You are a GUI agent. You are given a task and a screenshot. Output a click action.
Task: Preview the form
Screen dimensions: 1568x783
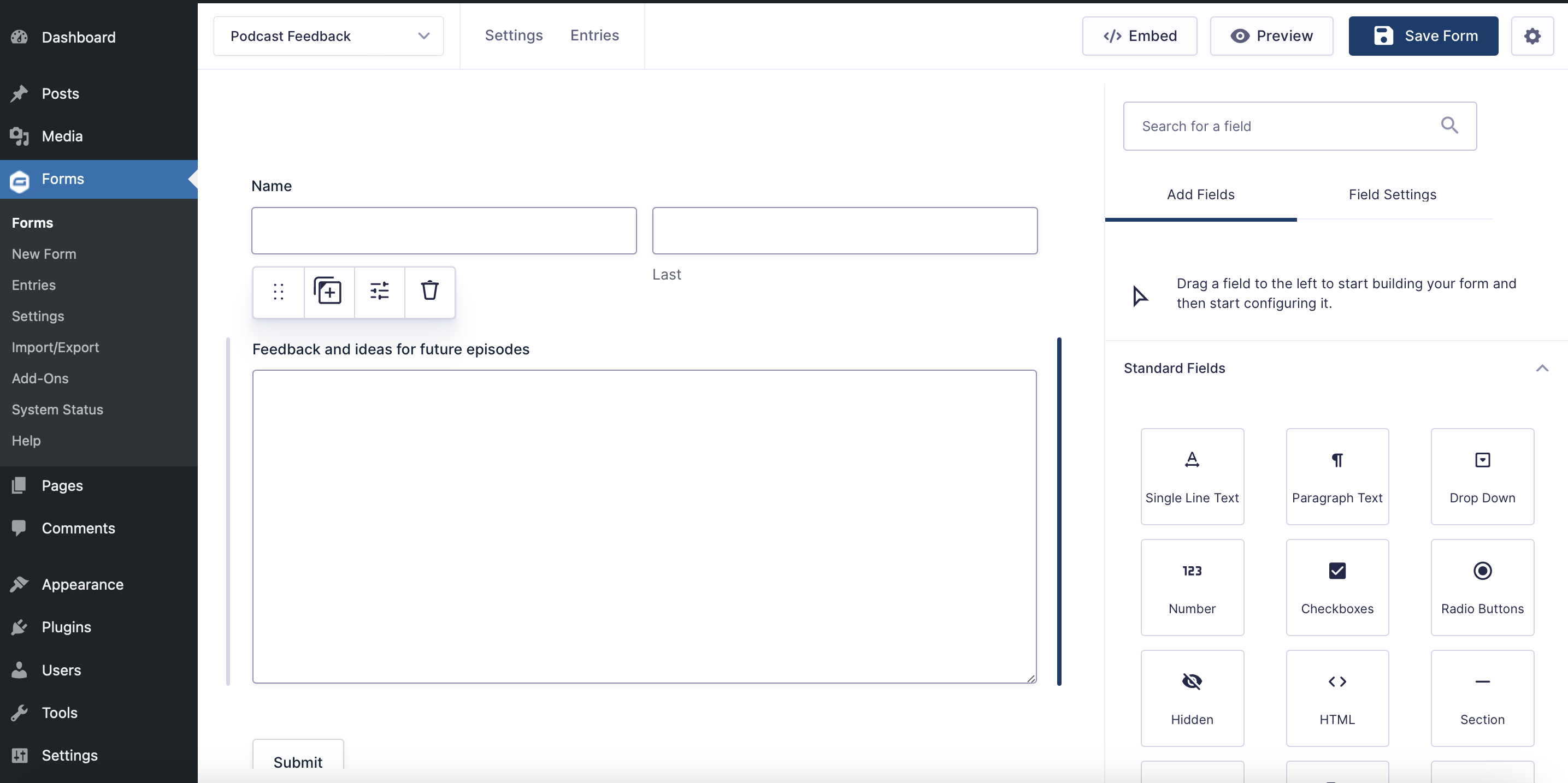[1271, 36]
